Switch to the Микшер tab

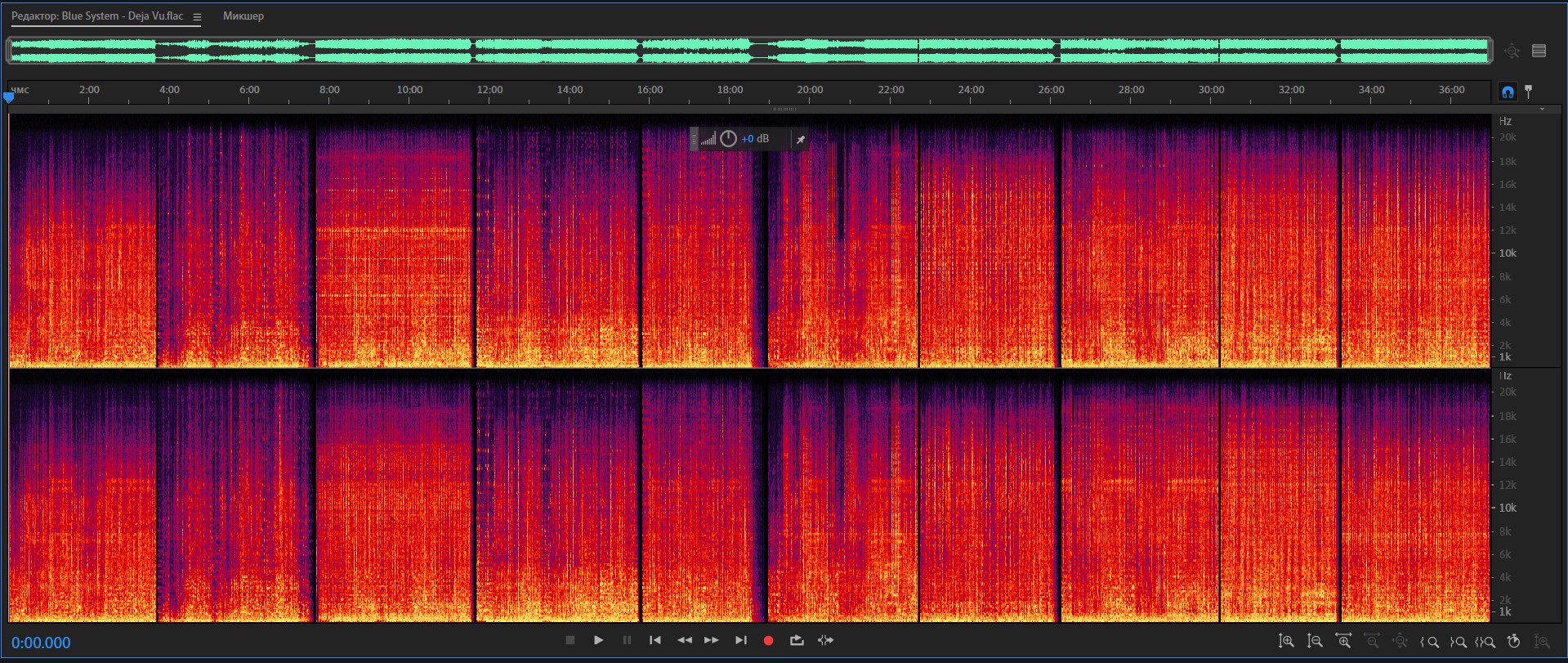pos(243,16)
